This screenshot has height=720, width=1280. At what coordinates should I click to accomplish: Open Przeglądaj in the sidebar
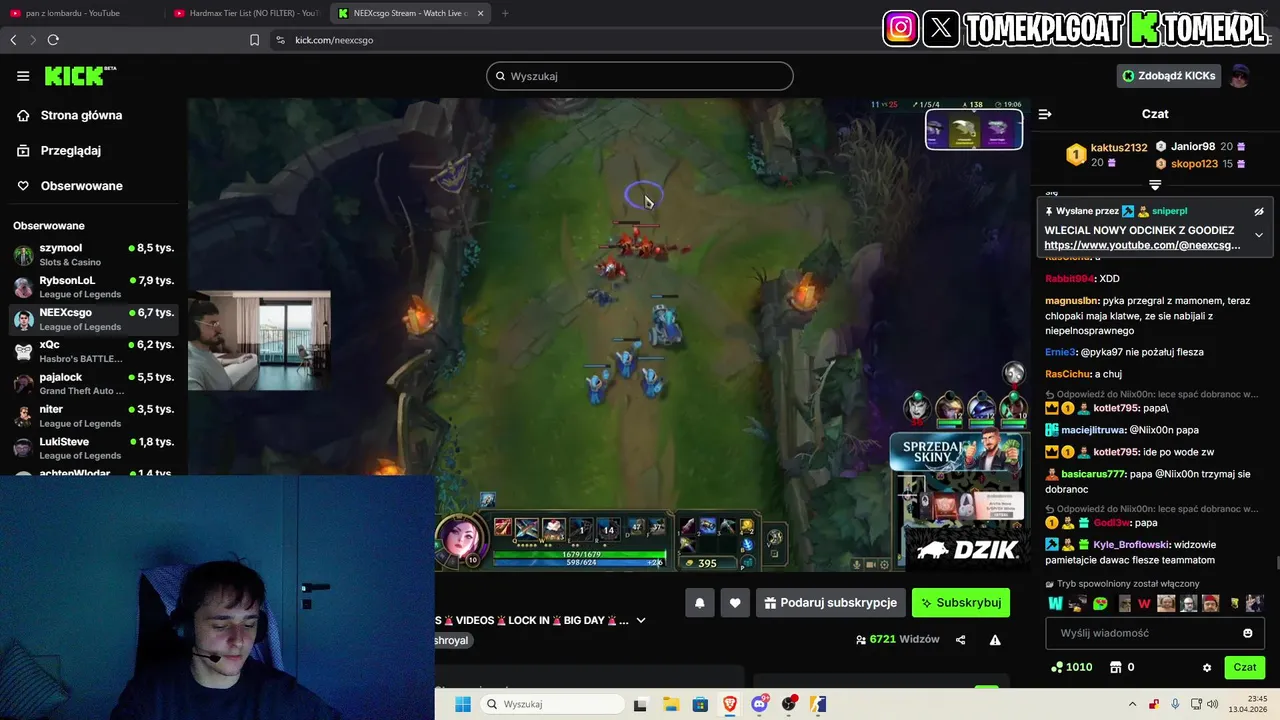point(70,151)
